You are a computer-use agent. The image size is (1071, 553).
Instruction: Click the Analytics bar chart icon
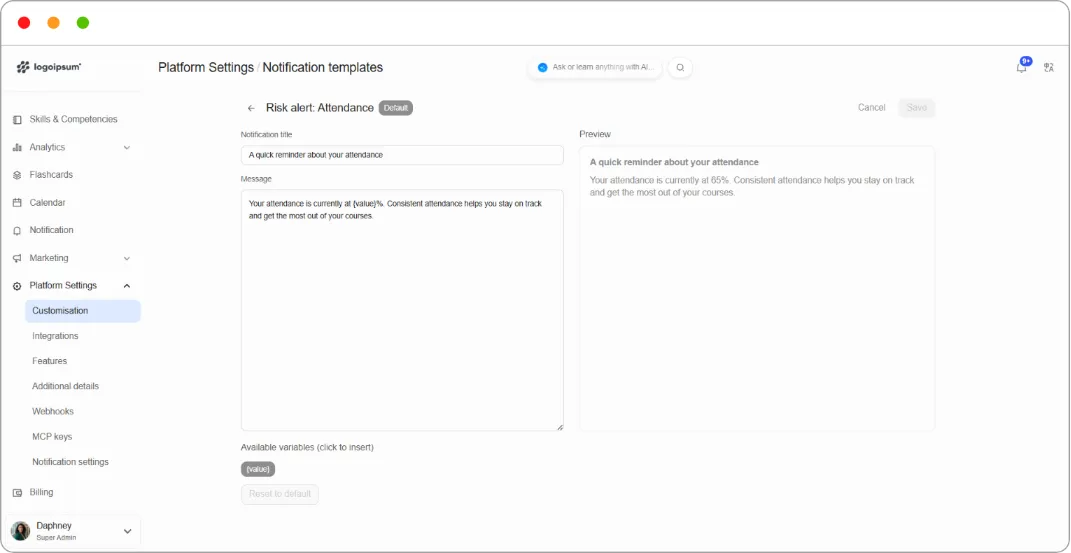point(17,147)
